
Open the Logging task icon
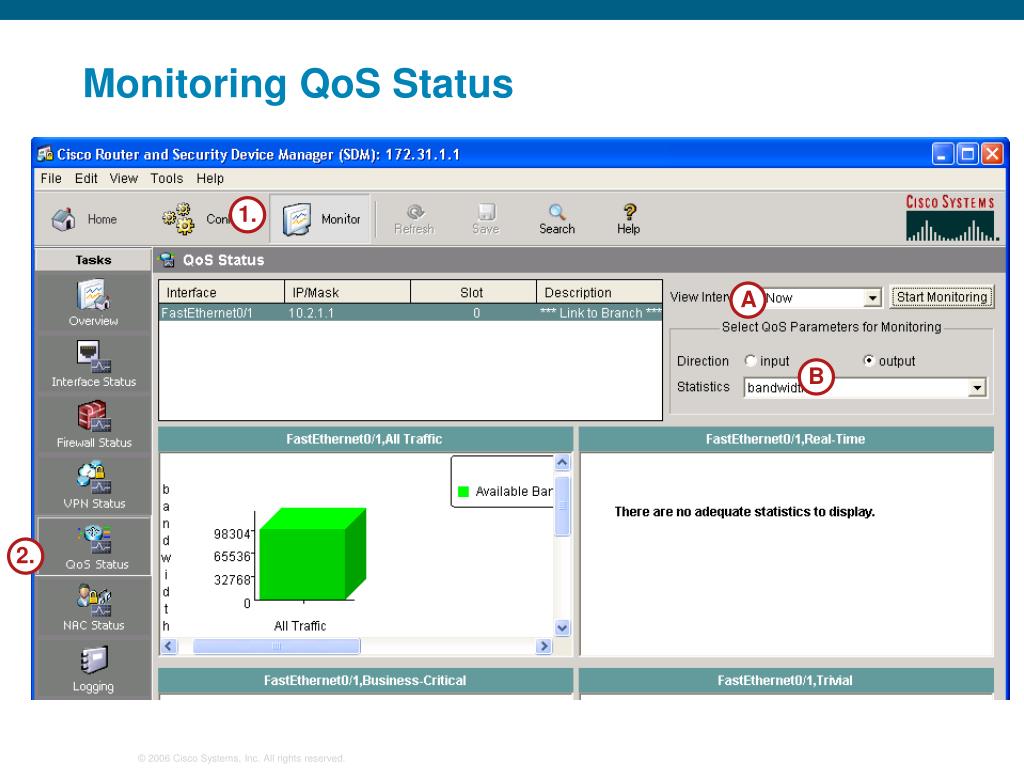pyautogui.click(x=94, y=660)
